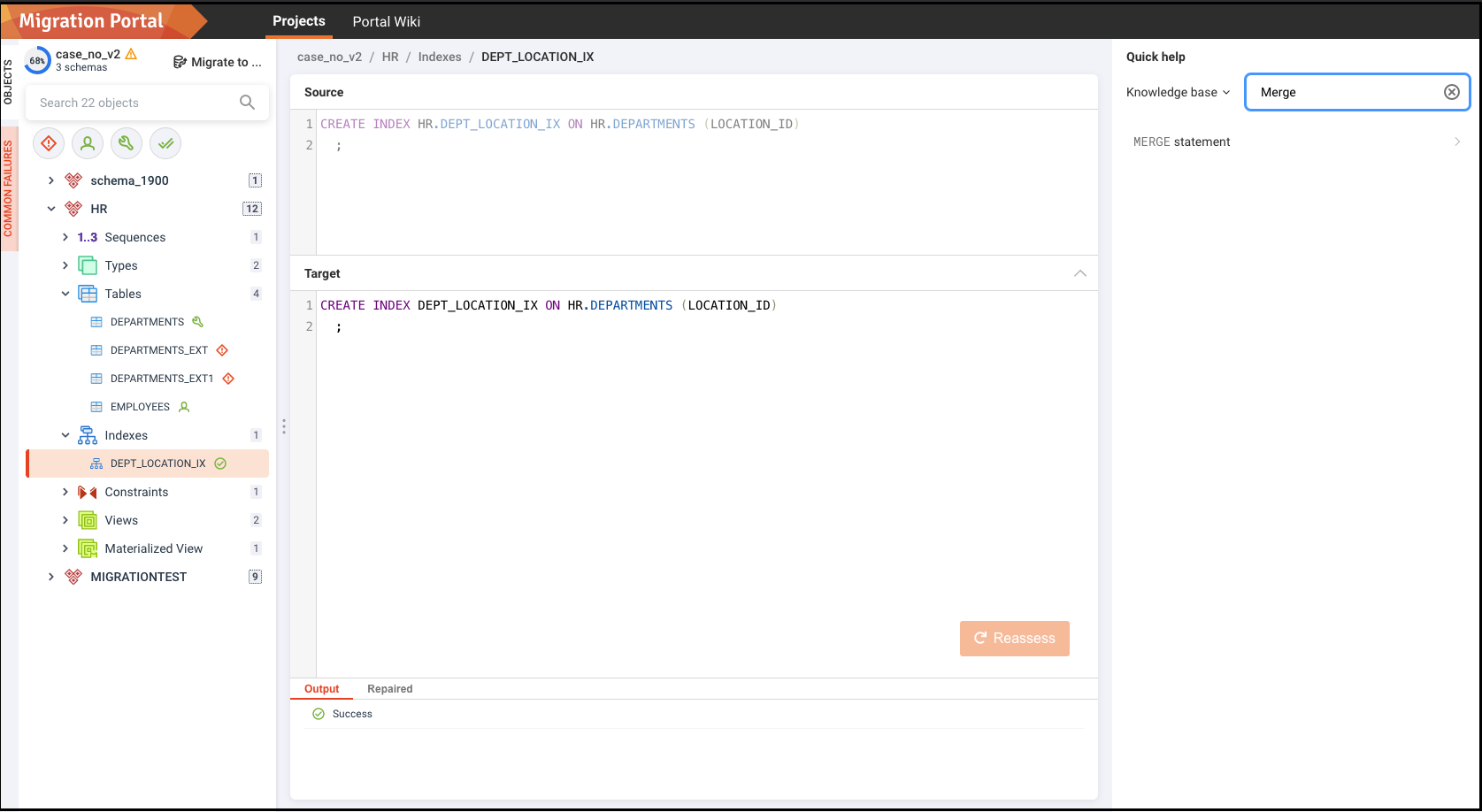Click the Constraints group icon

[x=88, y=492]
